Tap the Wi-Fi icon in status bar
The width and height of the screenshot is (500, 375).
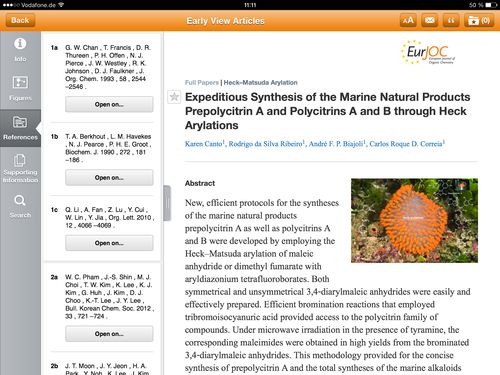(61, 5)
